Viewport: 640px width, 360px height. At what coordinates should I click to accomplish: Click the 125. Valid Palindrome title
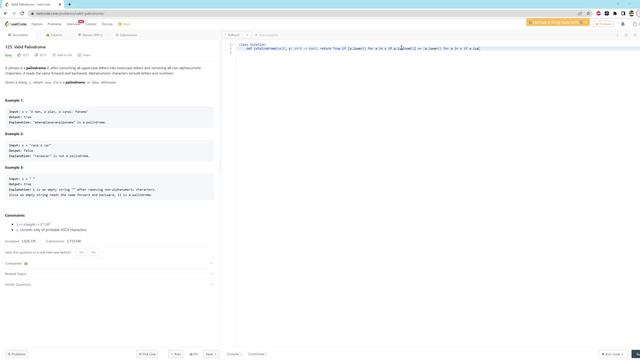(25, 47)
